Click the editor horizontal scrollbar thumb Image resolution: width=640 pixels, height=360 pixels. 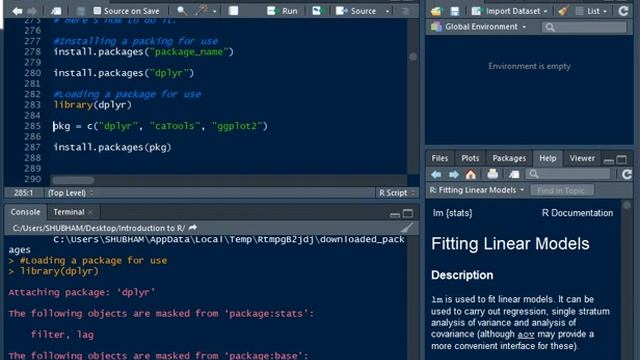[73, 180]
